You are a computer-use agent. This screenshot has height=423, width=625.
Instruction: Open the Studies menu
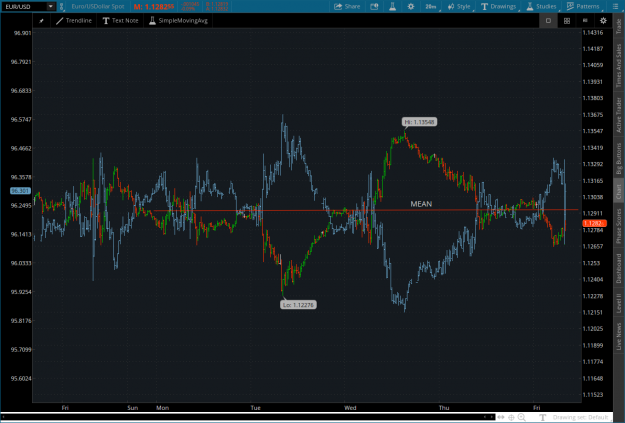pyautogui.click(x=541, y=6)
